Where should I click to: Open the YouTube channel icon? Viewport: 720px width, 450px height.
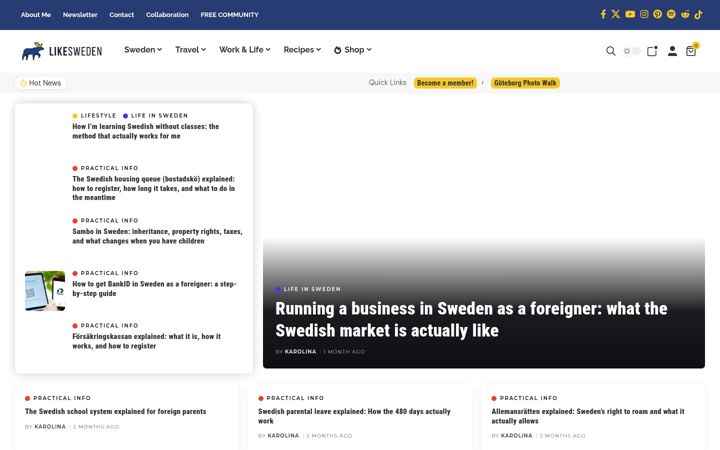click(x=630, y=14)
